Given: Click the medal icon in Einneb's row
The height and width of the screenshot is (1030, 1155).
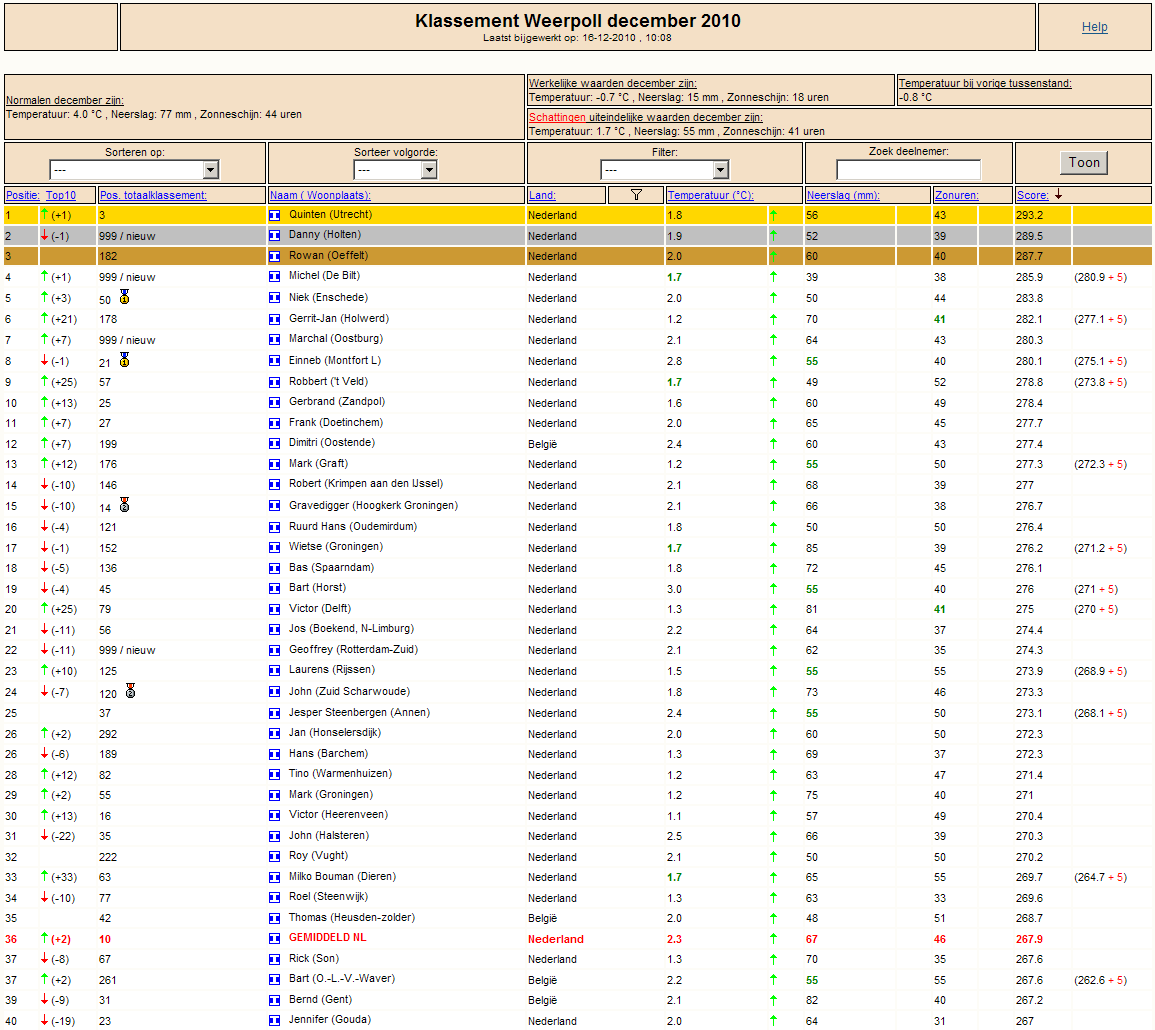Looking at the screenshot, I should coord(124,360).
